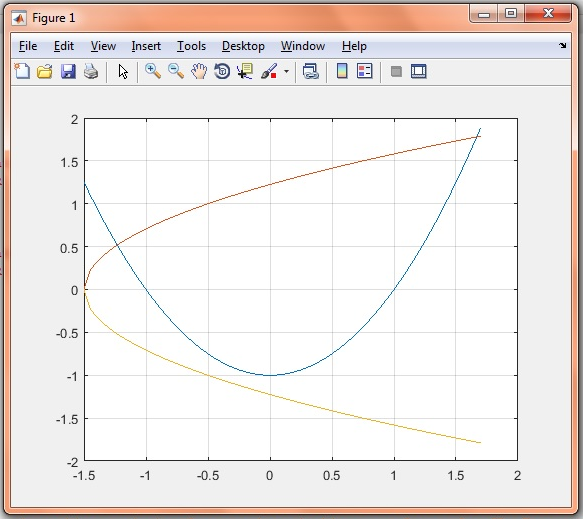Toggle the Brush data tool

pos(269,71)
